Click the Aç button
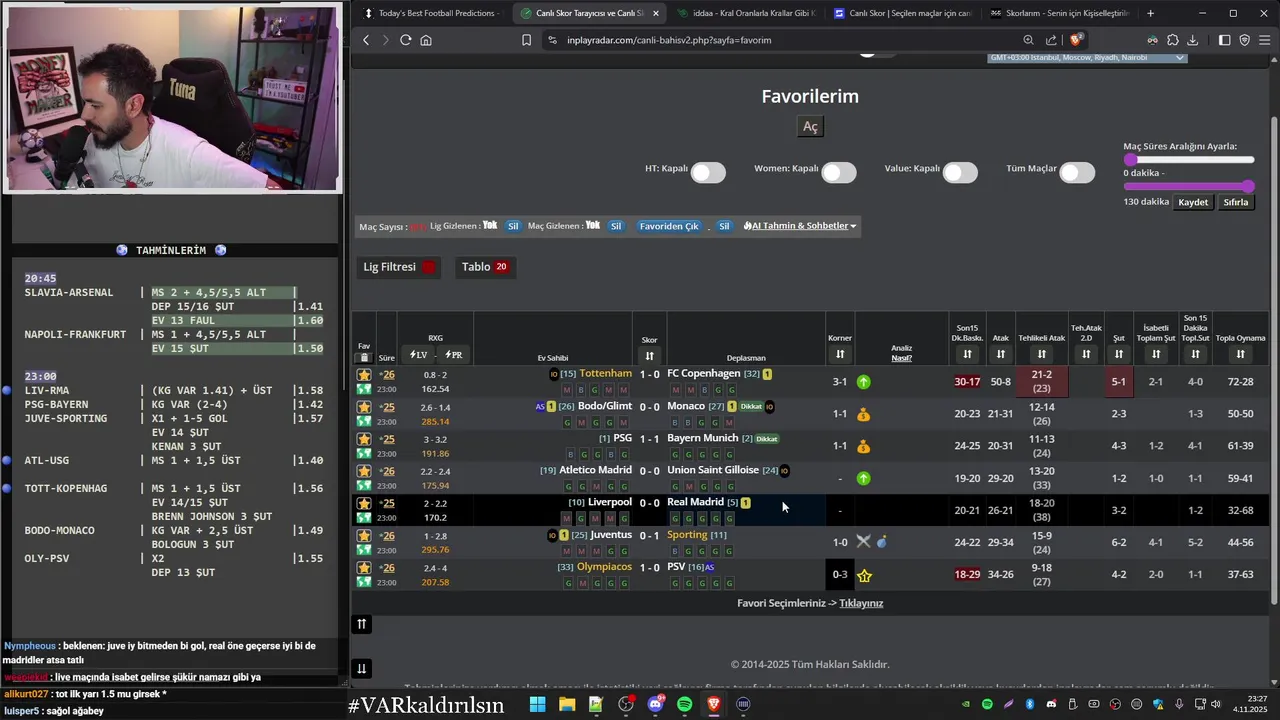 (810, 126)
